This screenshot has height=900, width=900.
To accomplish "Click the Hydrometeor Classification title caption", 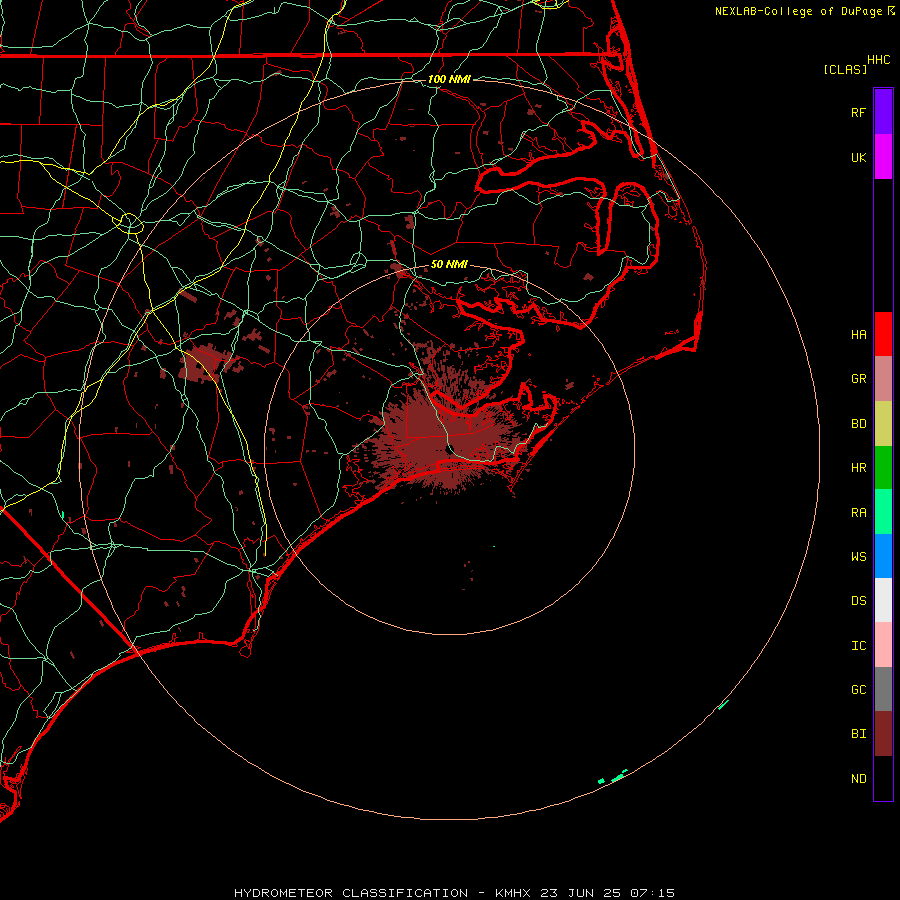I will pyautogui.click(x=454, y=893).
